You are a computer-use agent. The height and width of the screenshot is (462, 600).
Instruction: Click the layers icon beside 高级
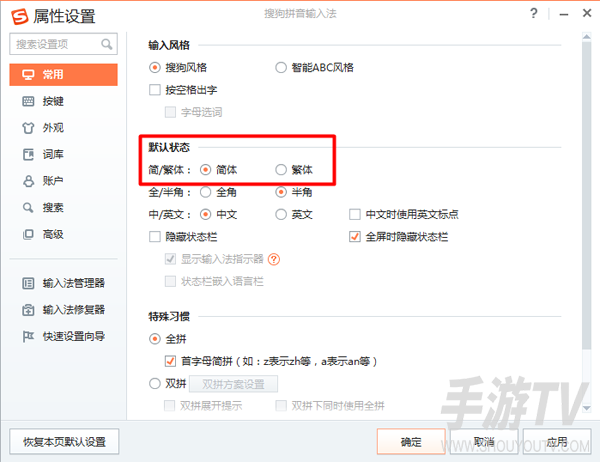(28, 234)
